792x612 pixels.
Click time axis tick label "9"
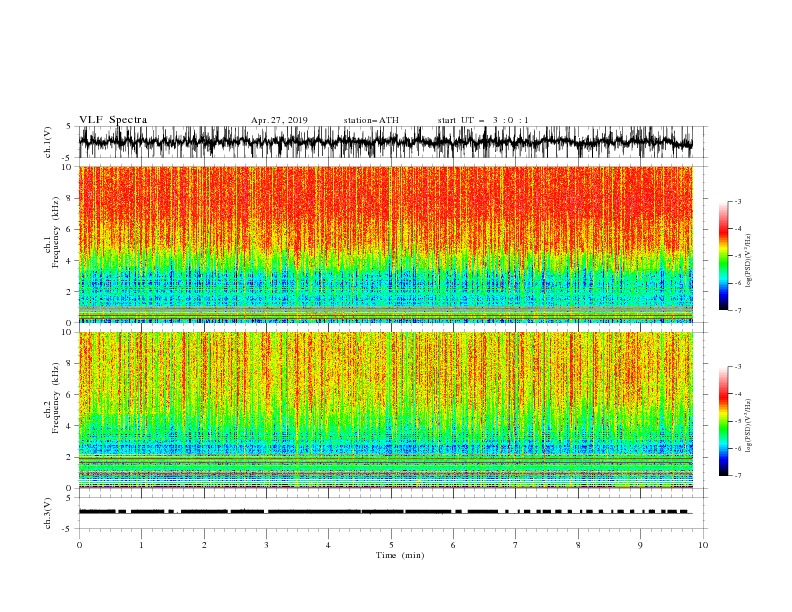tap(640, 545)
